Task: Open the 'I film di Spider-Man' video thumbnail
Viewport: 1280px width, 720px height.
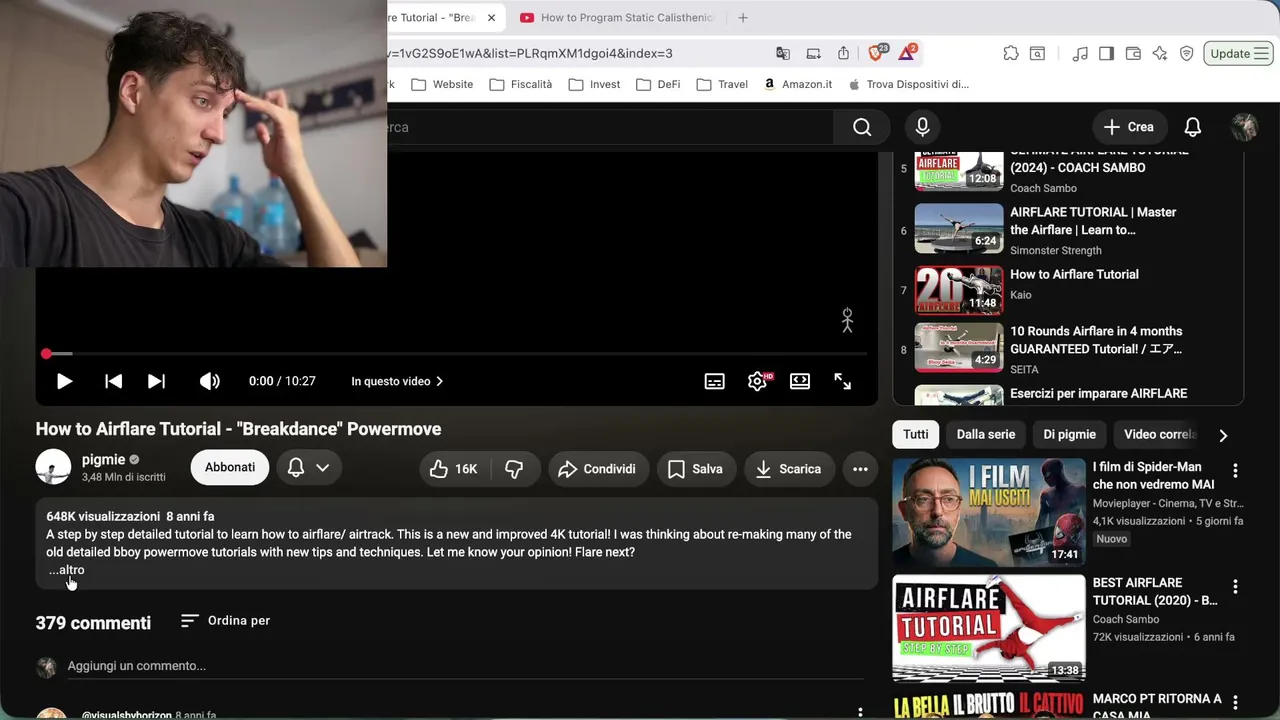Action: pos(988,512)
